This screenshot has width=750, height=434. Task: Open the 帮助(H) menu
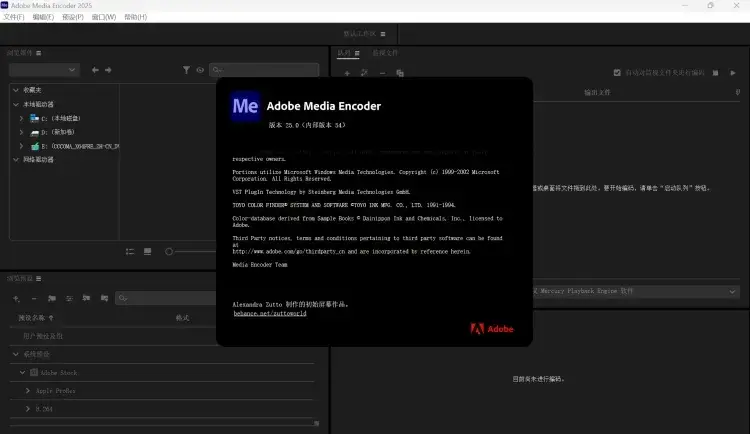tap(137, 17)
